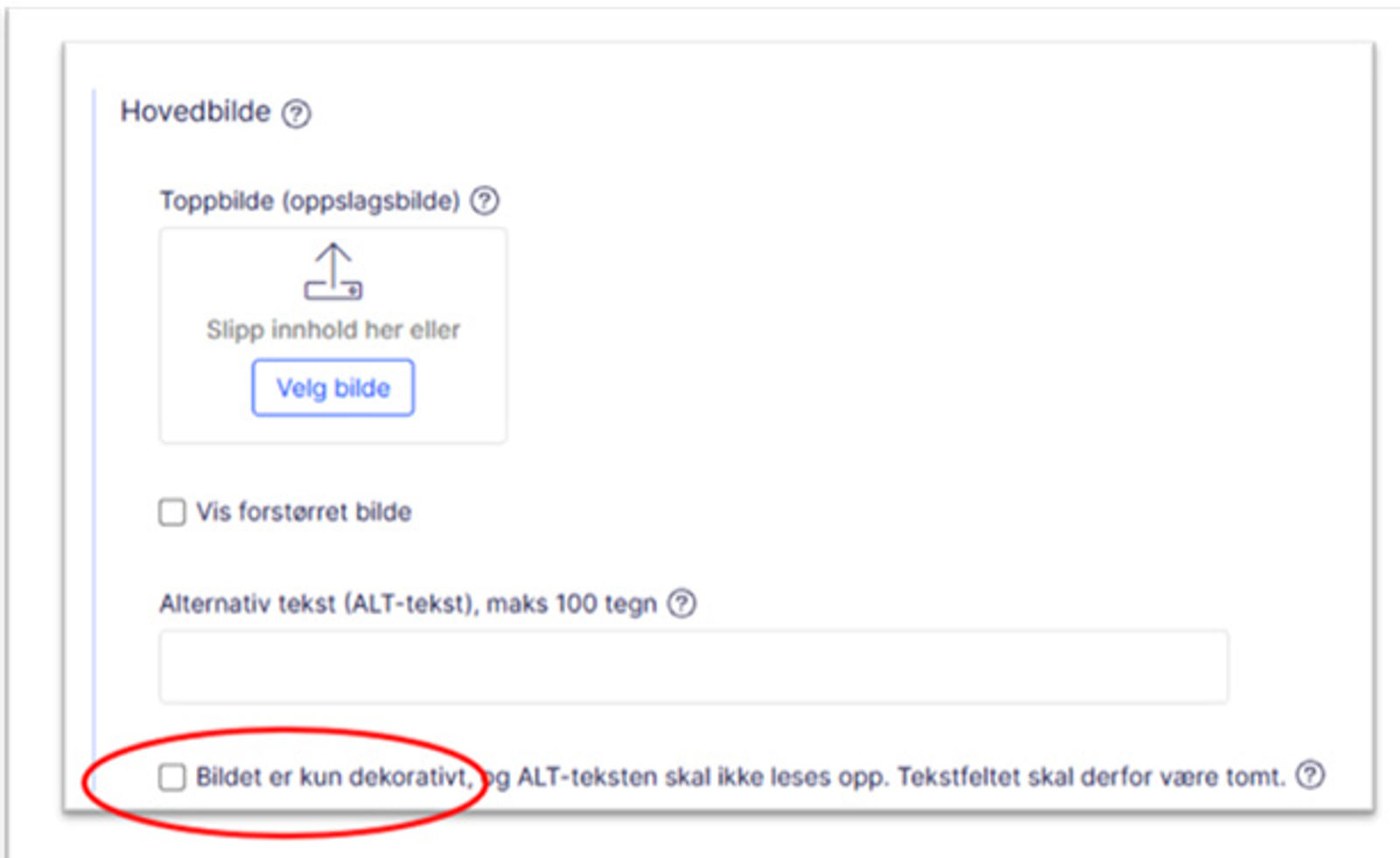This screenshot has height=858, width=1400.
Task: Open help for Toppbilde (oppslagsbilde)
Action: (x=485, y=201)
